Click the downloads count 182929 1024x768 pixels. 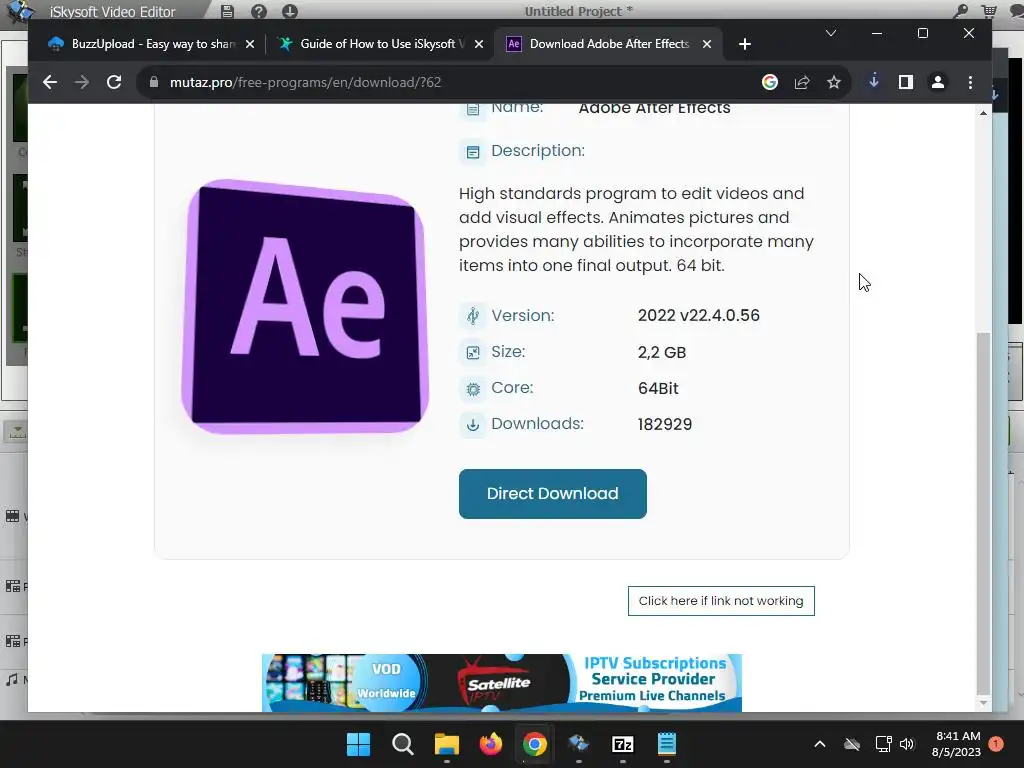(x=665, y=424)
